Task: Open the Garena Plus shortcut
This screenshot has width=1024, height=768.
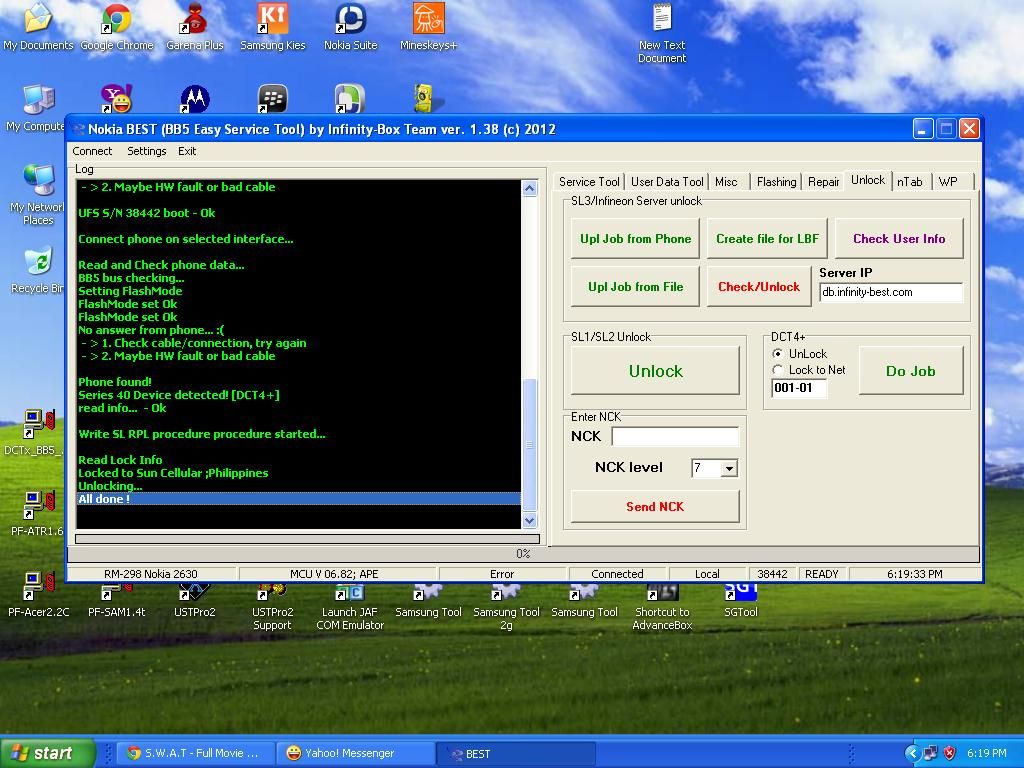Action: [194, 20]
